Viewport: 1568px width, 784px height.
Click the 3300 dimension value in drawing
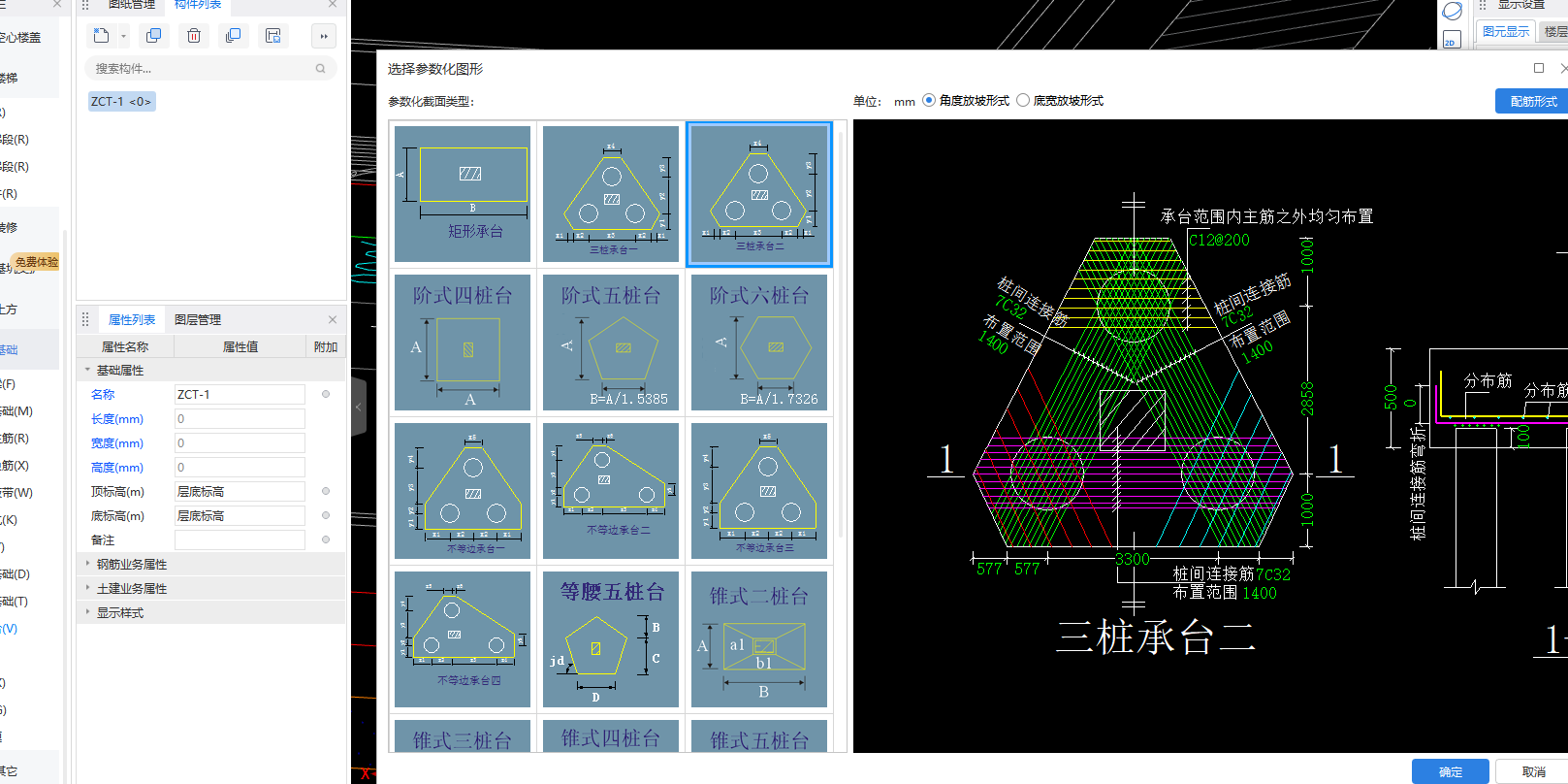1133,559
